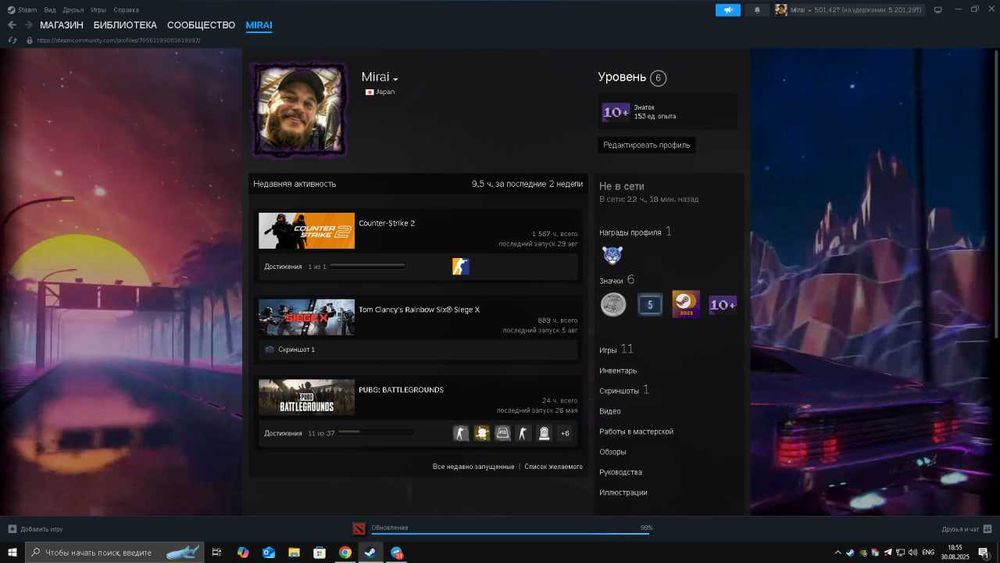Switch to the БИБЛИОТЕКА tab
Screen dimensions: 1000x563
(x=125, y=25)
